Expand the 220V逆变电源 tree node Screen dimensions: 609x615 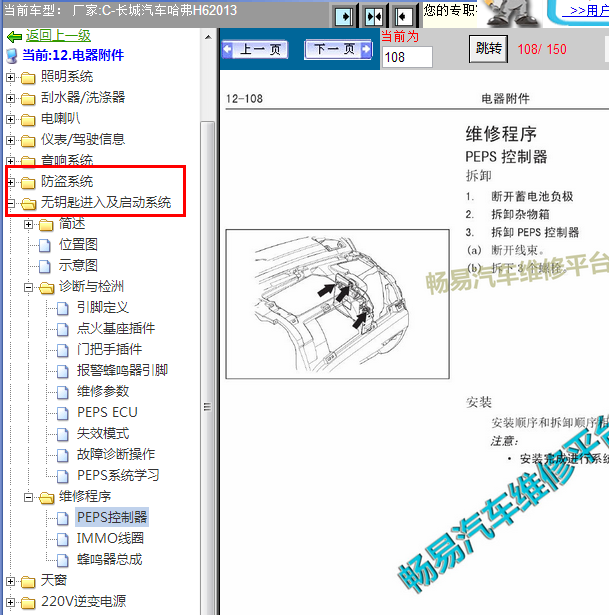11,602
